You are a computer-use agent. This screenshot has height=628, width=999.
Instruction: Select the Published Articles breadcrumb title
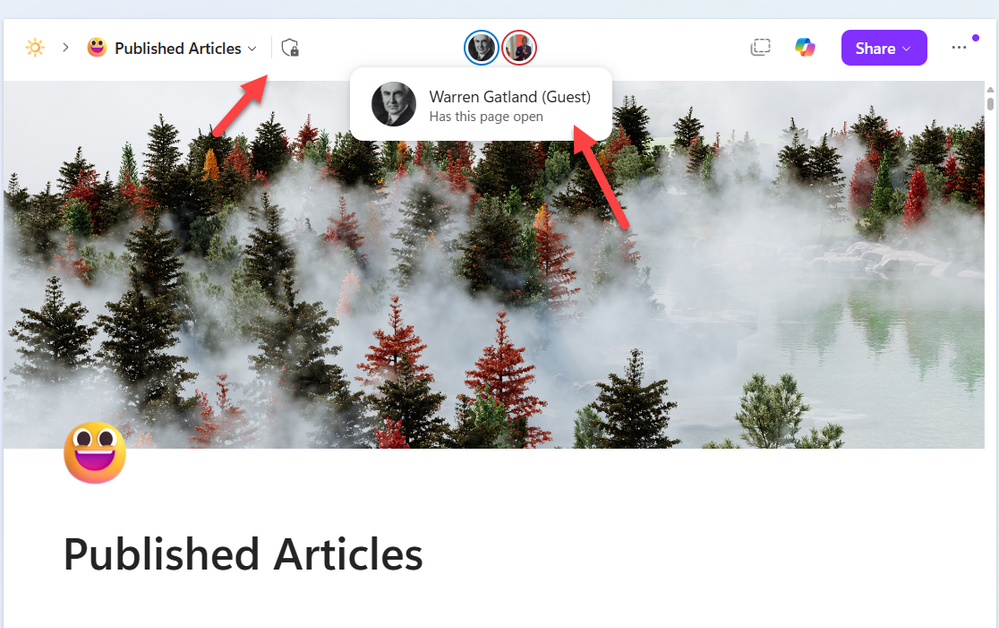pyautogui.click(x=178, y=48)
